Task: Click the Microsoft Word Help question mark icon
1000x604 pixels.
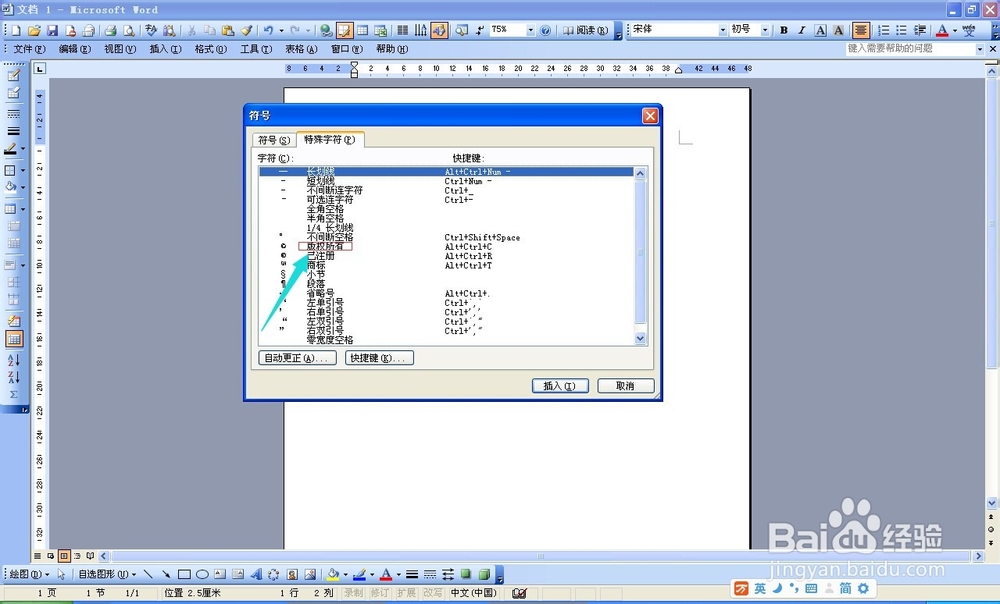Action: pyautogui.click(x=545, y=30)
